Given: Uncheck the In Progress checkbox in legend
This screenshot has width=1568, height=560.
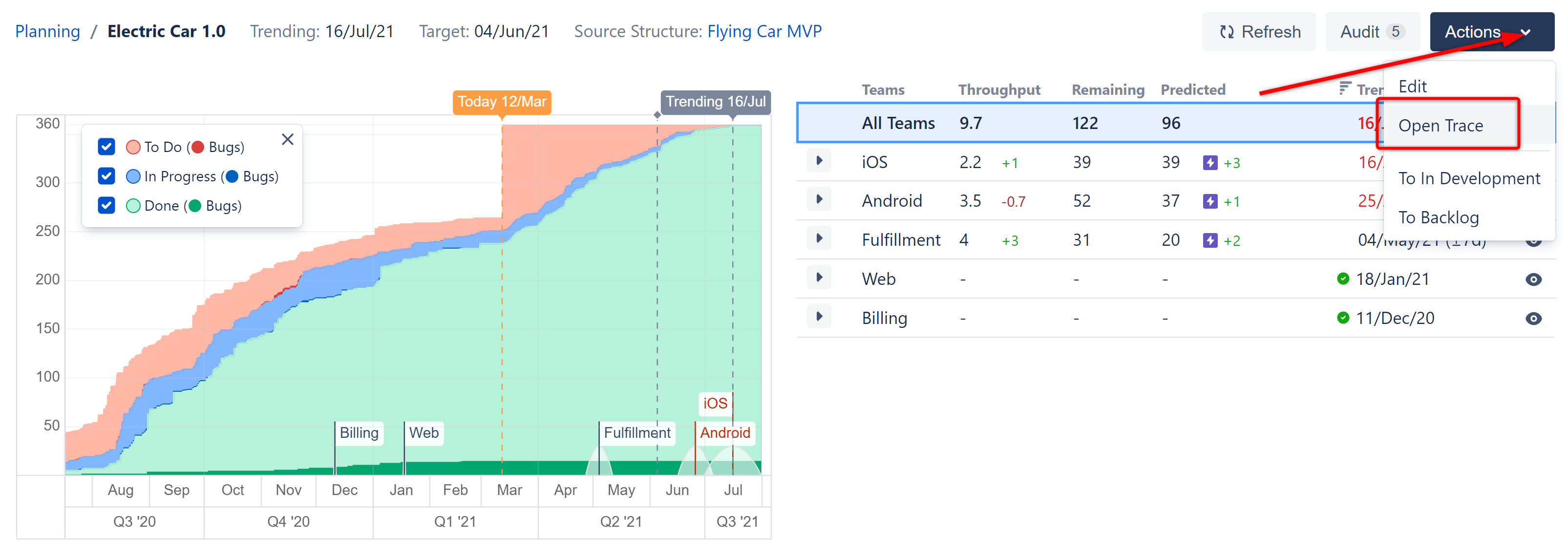Looking at the screenshot, I should 106,176.
